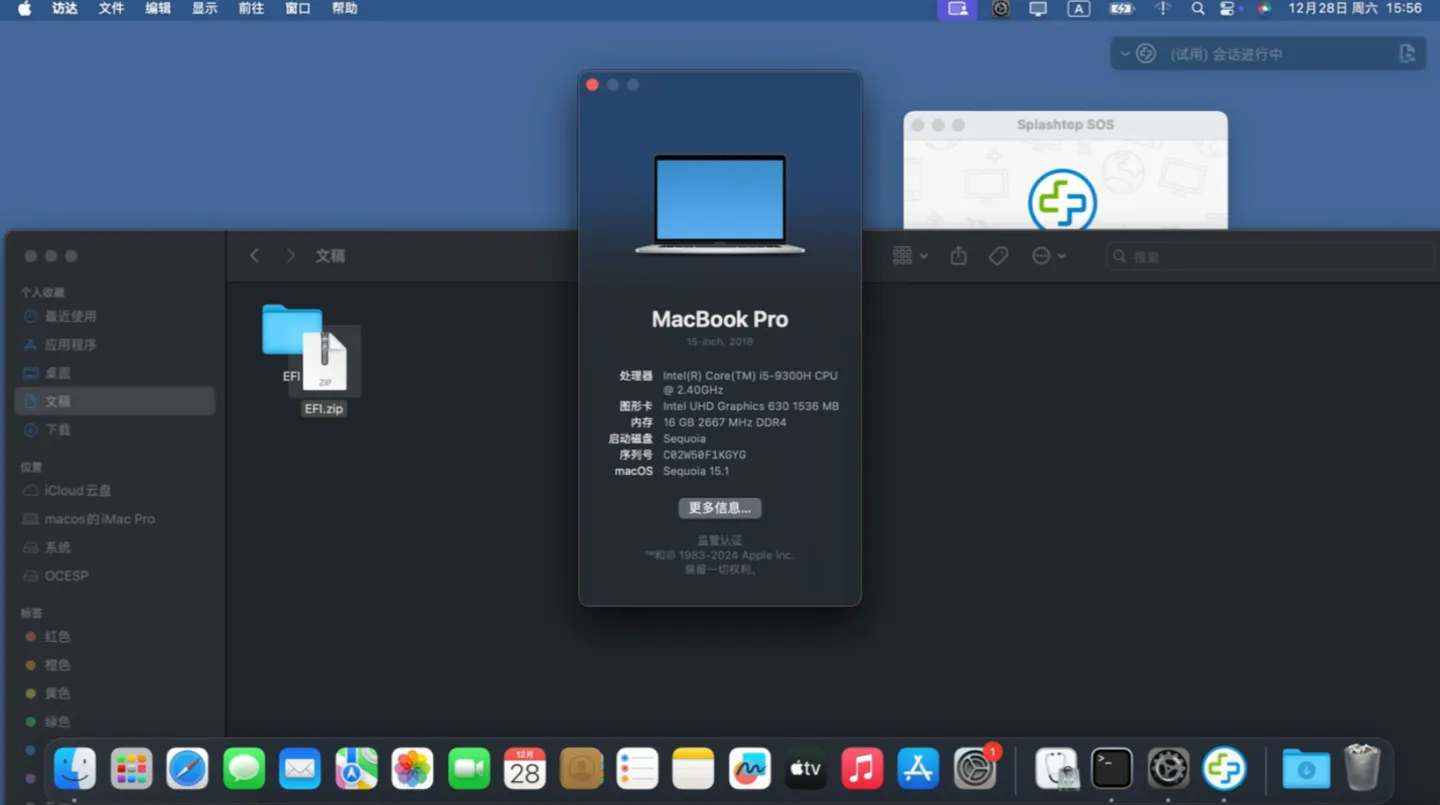Viewport: 1440px width, 805px height.
Task: Open the 前往 menu
Action: (250, 9)
